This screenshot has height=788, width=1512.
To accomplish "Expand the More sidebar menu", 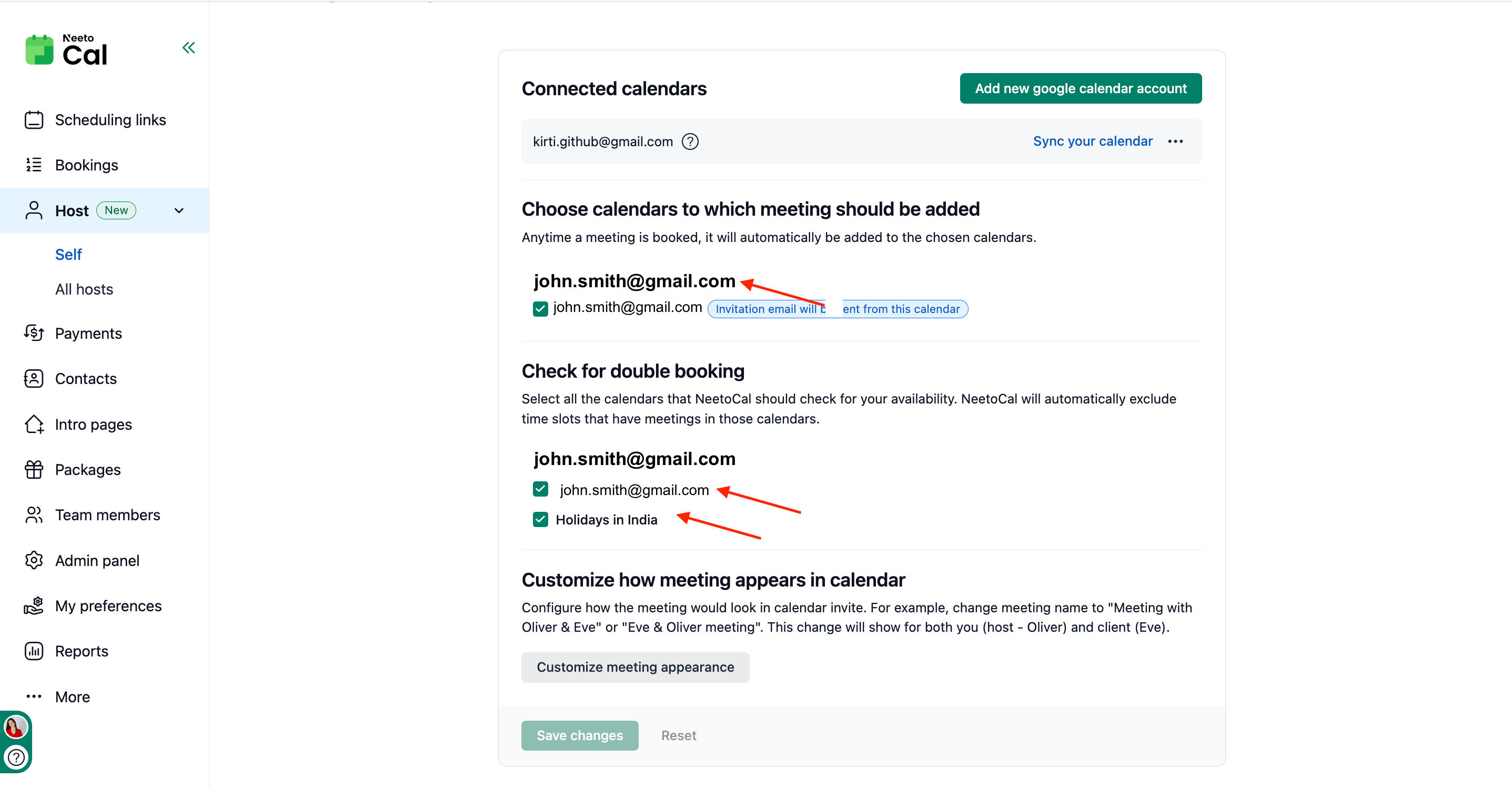I will [x=72, y=696].
